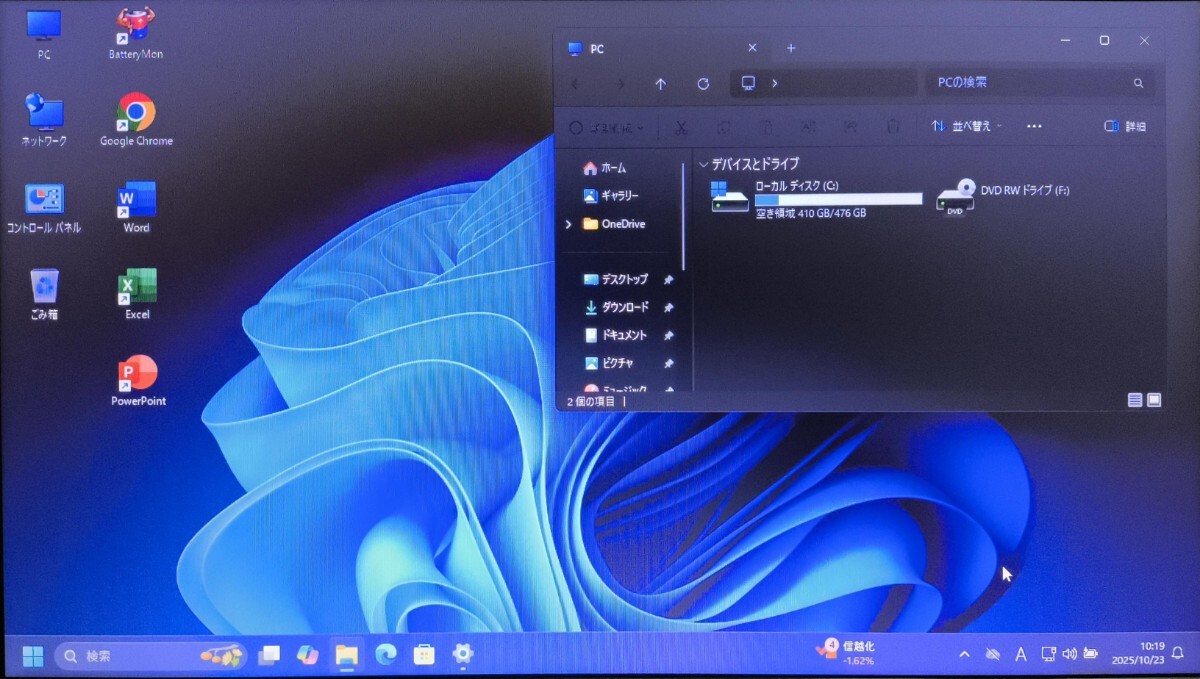The width and height of the screenshot is (1200, 679).
Task: Expand the OneDrive entry in the sidebar
Action: pos(570,224)
